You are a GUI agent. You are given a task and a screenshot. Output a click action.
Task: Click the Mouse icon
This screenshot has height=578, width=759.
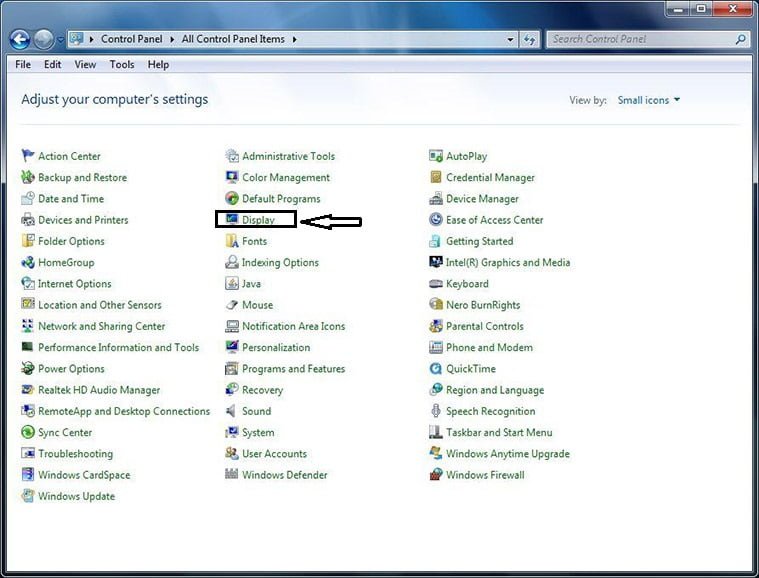pyautogui.click(x=232, y=304)
